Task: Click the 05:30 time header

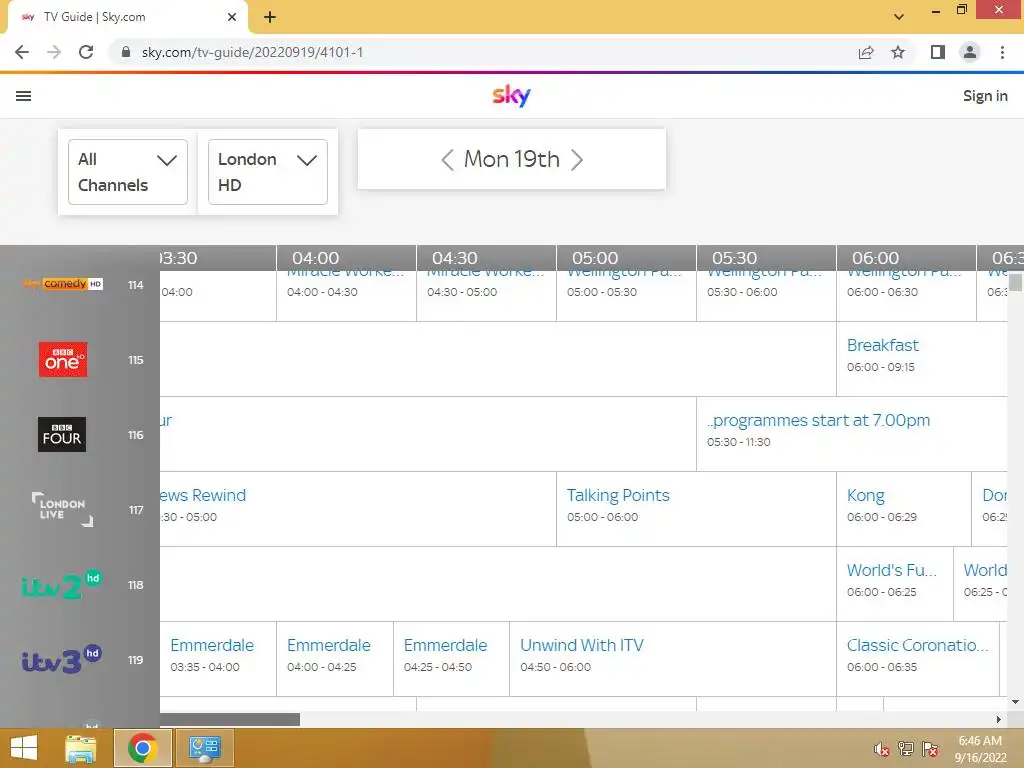Action: point(735,258)
